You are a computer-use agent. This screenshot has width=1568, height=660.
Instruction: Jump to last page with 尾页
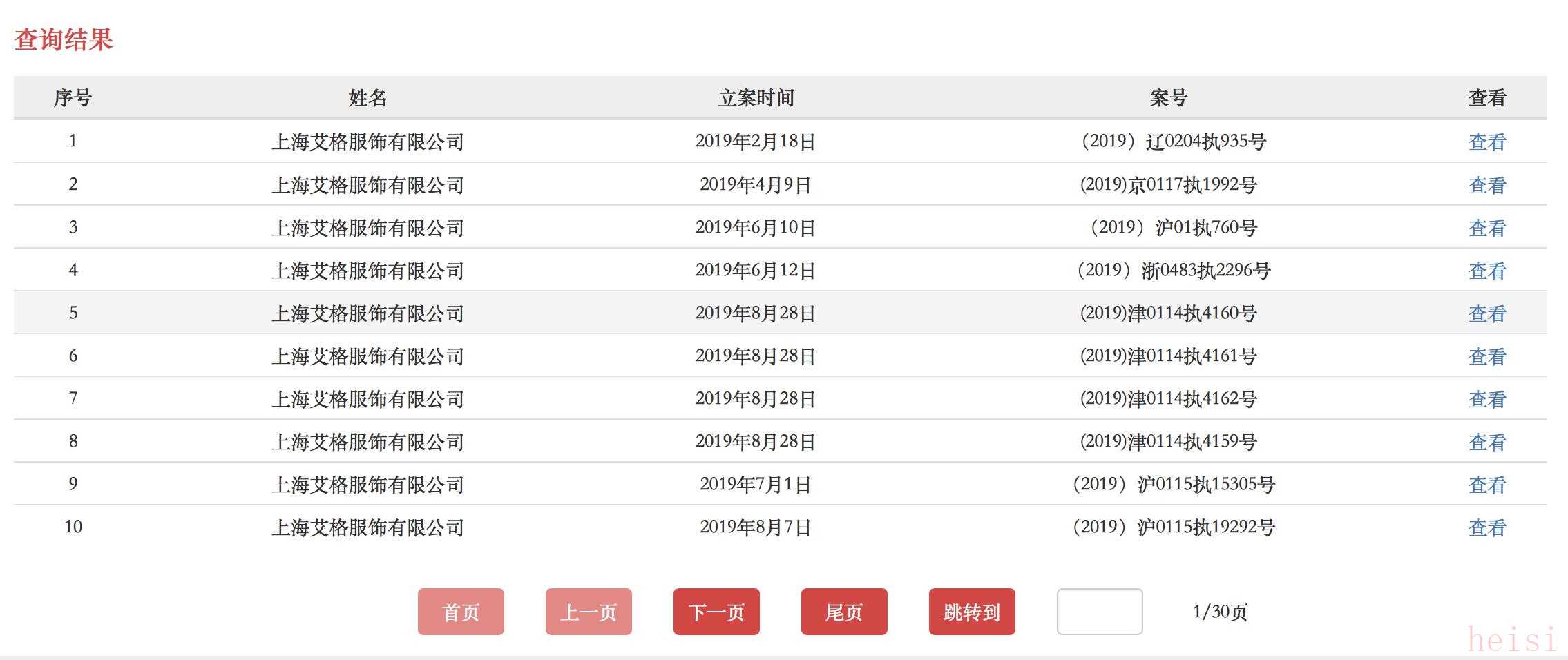(x=844, y=612)
